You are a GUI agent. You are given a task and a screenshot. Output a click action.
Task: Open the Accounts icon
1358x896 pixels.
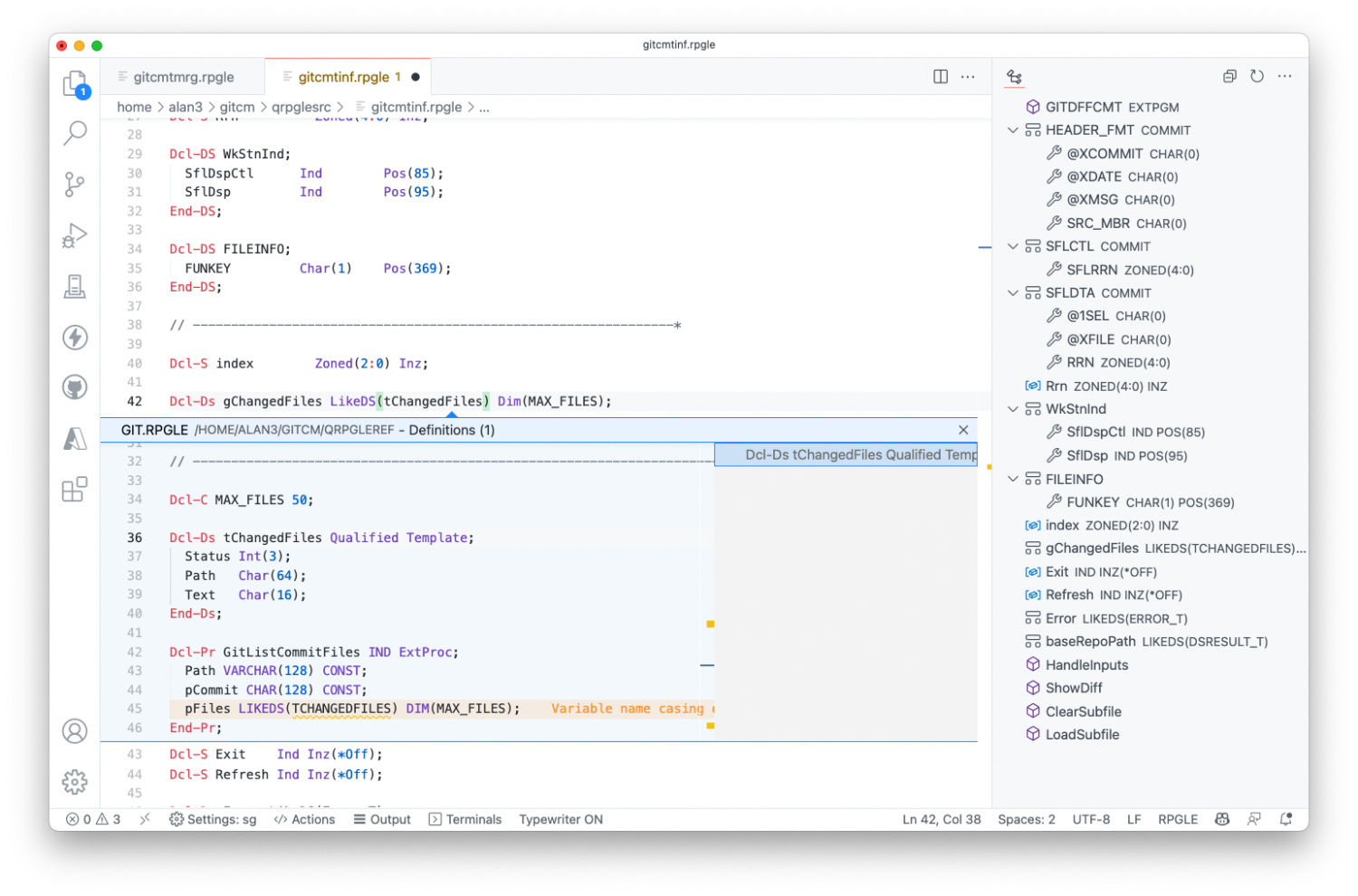[x=75, y=731]
